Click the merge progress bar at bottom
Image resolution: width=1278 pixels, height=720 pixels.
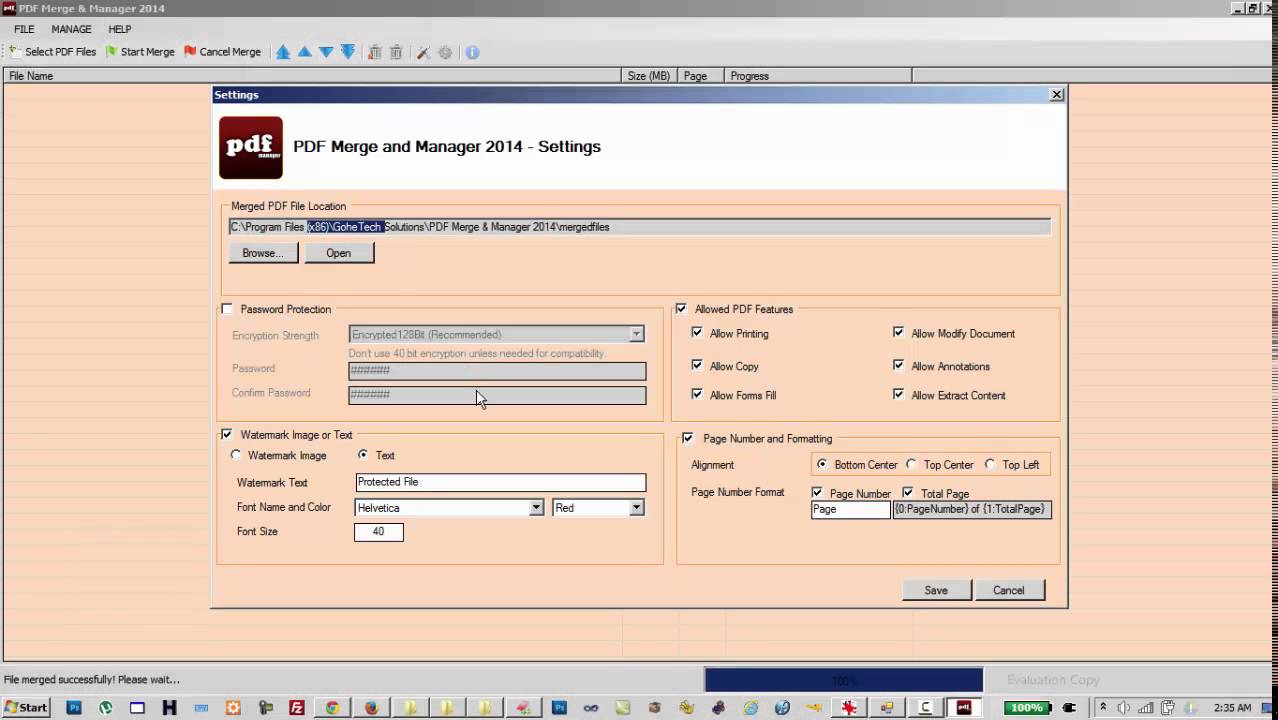844,680
